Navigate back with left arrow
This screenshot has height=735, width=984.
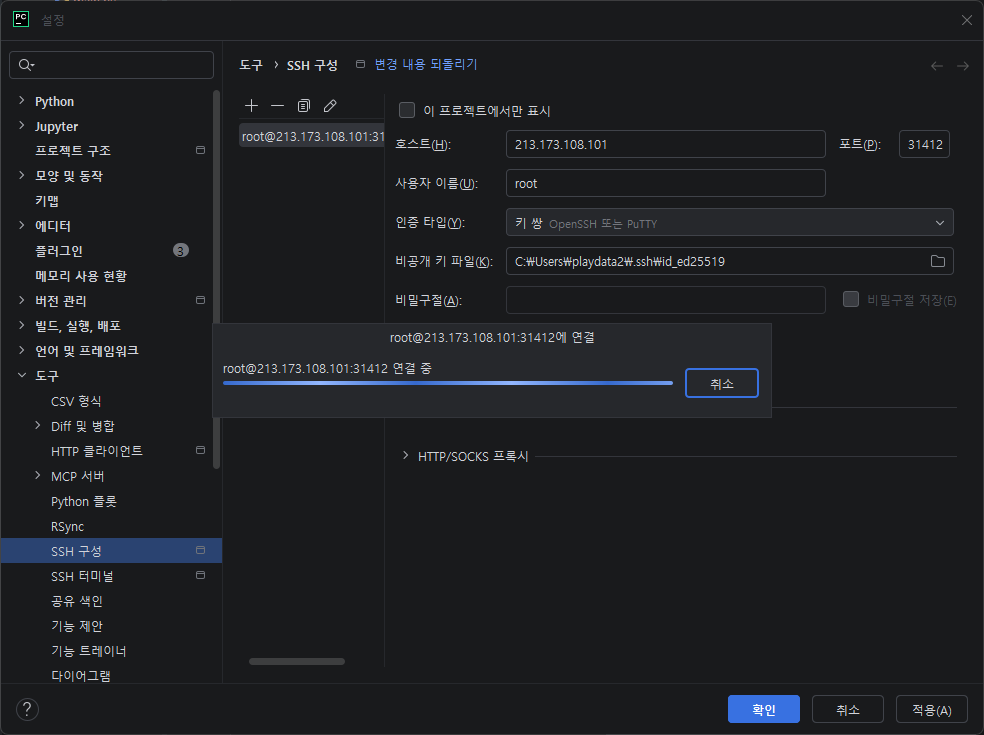tap(936, 66)
